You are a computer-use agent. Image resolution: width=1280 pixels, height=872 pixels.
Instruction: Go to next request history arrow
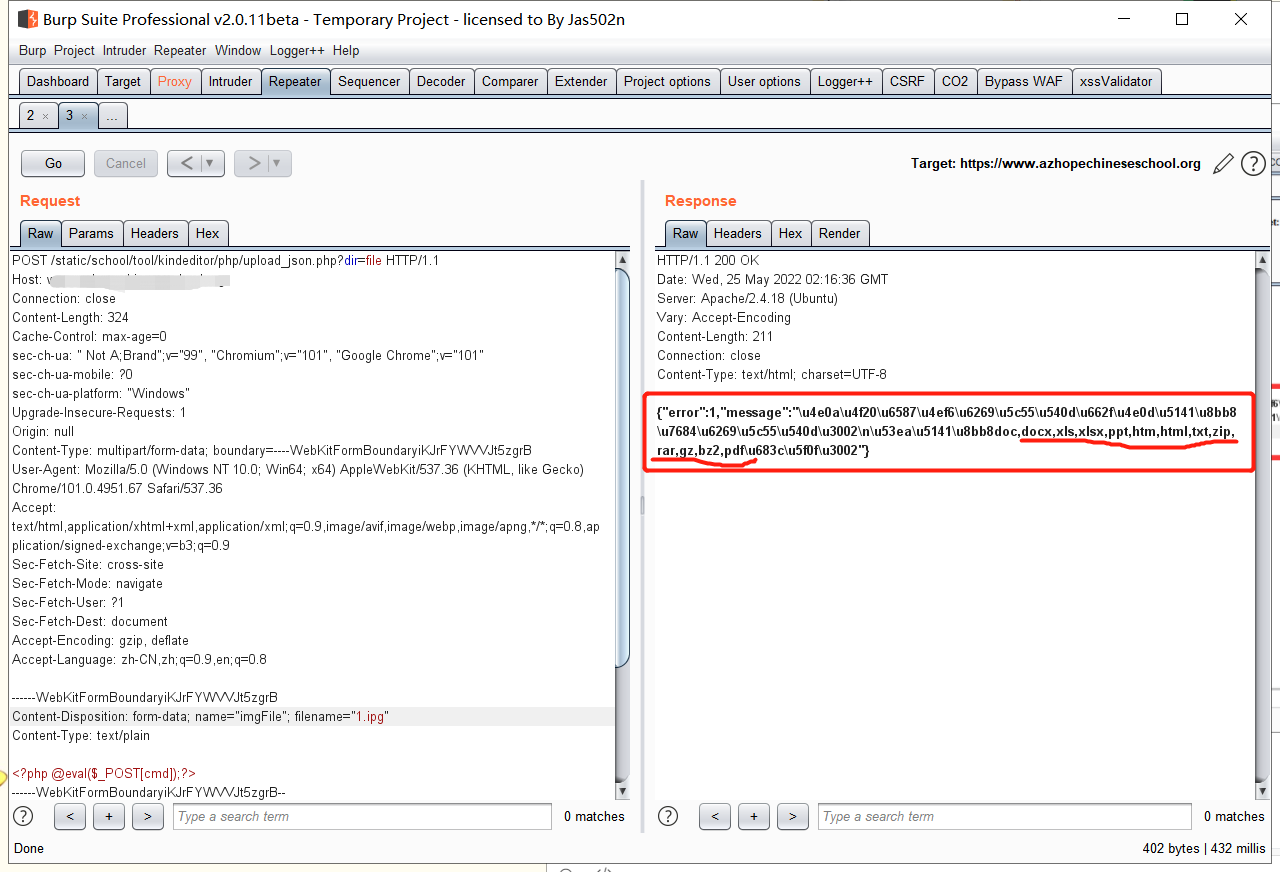pyautogui.click(x=253, y=163)
